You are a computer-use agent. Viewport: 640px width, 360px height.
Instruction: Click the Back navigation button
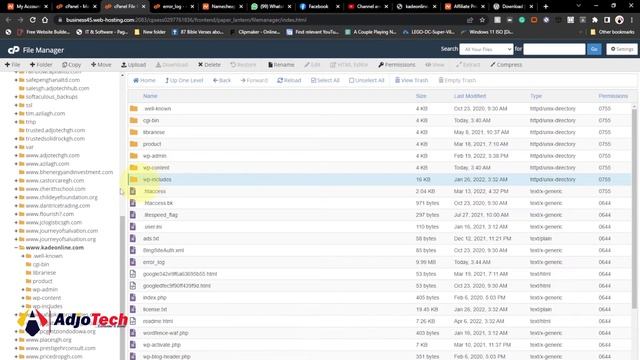[x=222, y=80]
